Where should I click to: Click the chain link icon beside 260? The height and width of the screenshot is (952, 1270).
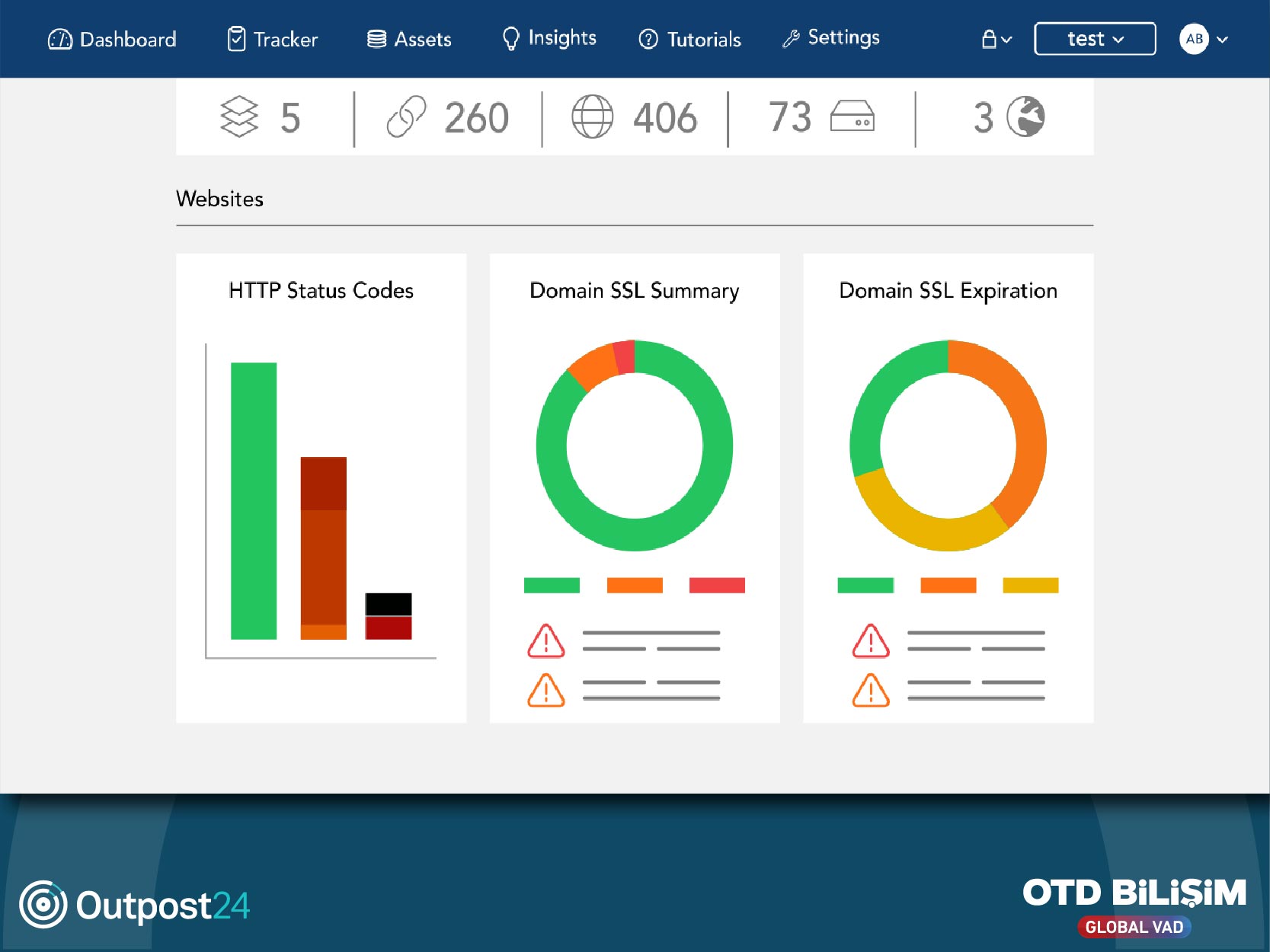click(406, 117)
